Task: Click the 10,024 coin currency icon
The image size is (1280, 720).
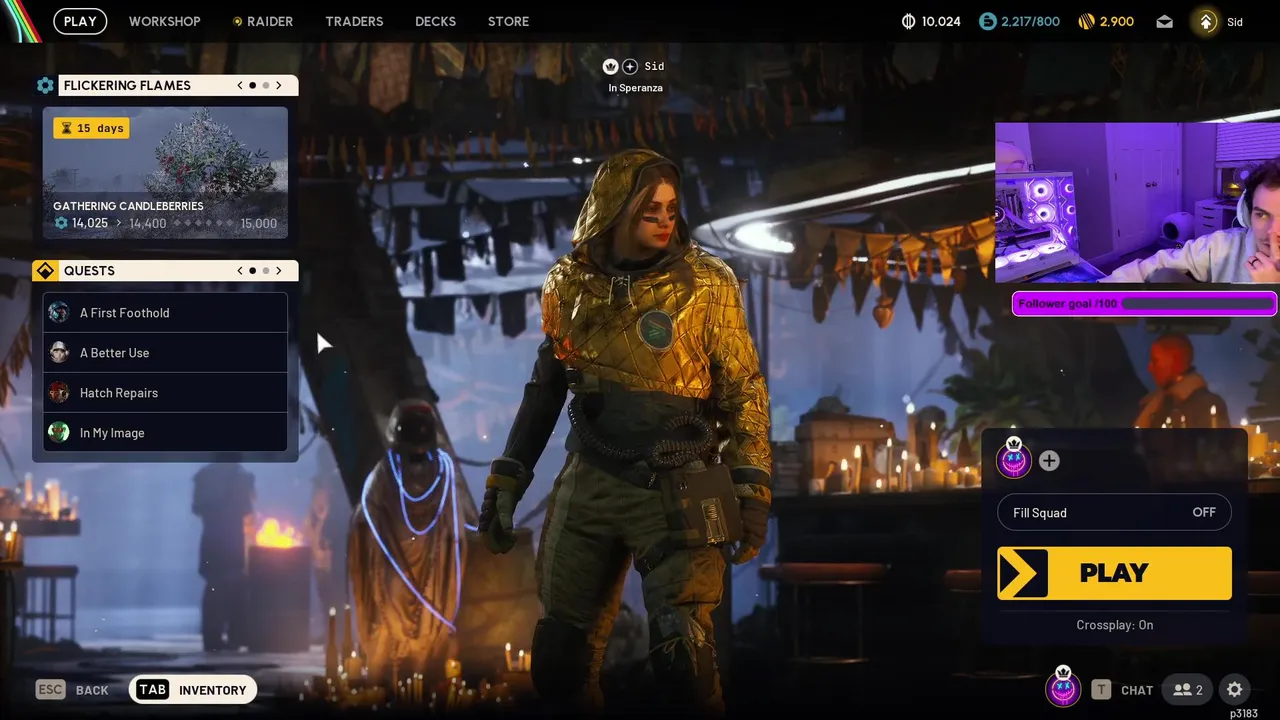Action: (x=909, y=21)
